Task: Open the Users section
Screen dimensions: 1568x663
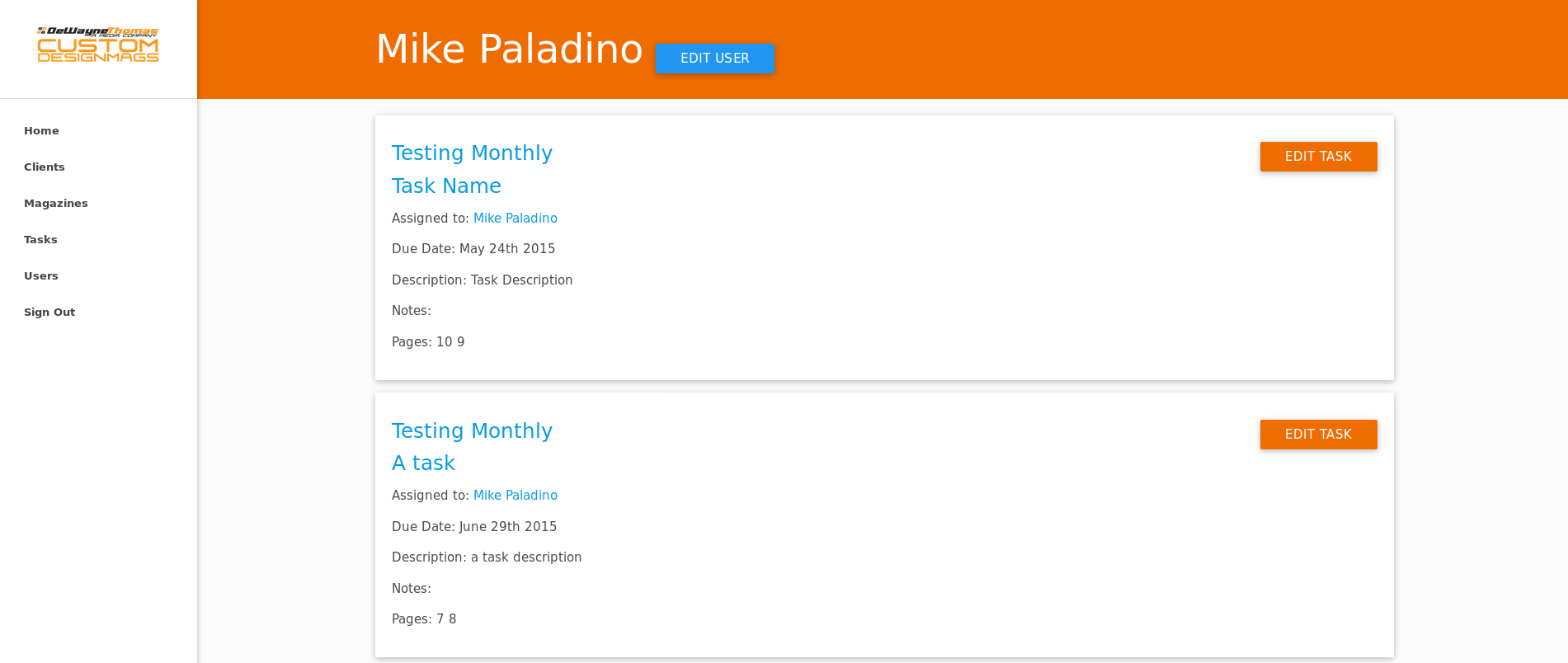Action: [41, 276]
